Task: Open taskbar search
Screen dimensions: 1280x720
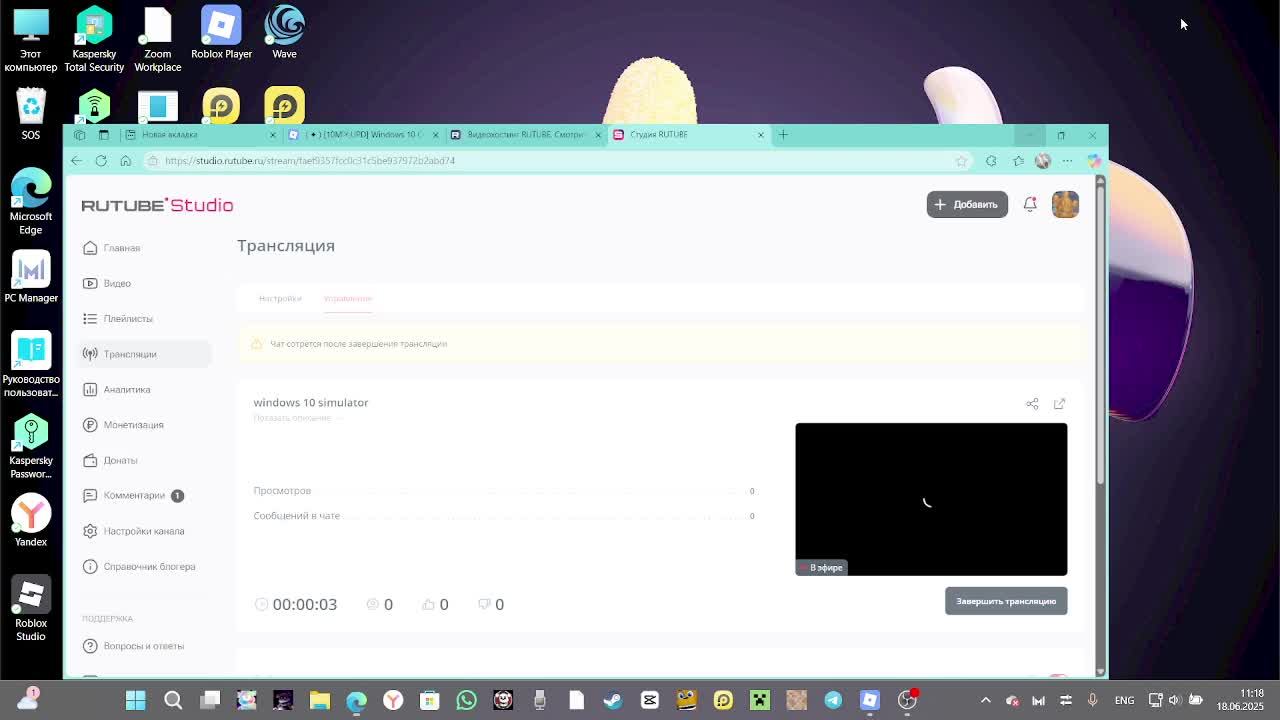Action: [x=173, y=700]
